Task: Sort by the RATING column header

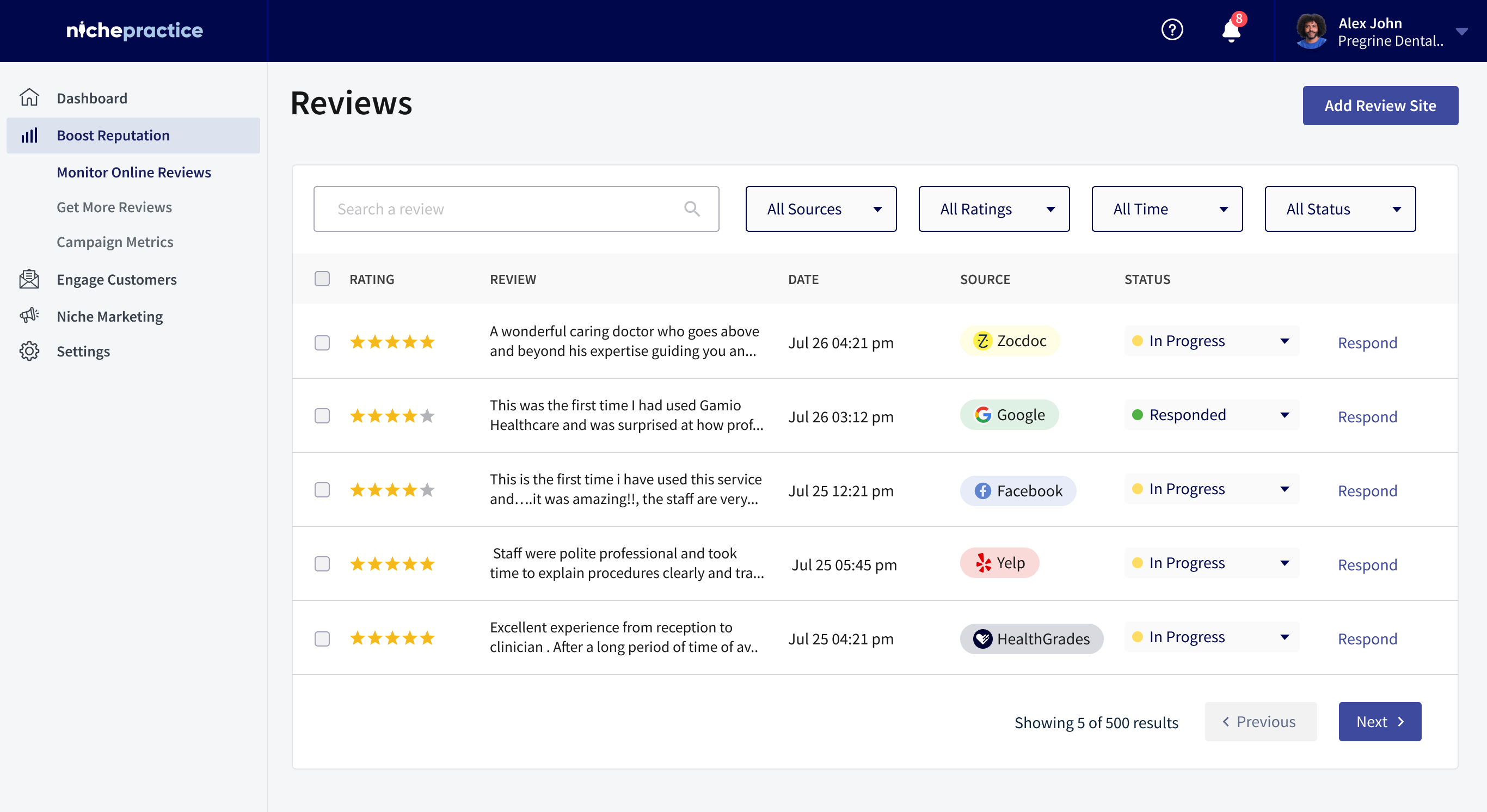Action: [372, 279]
